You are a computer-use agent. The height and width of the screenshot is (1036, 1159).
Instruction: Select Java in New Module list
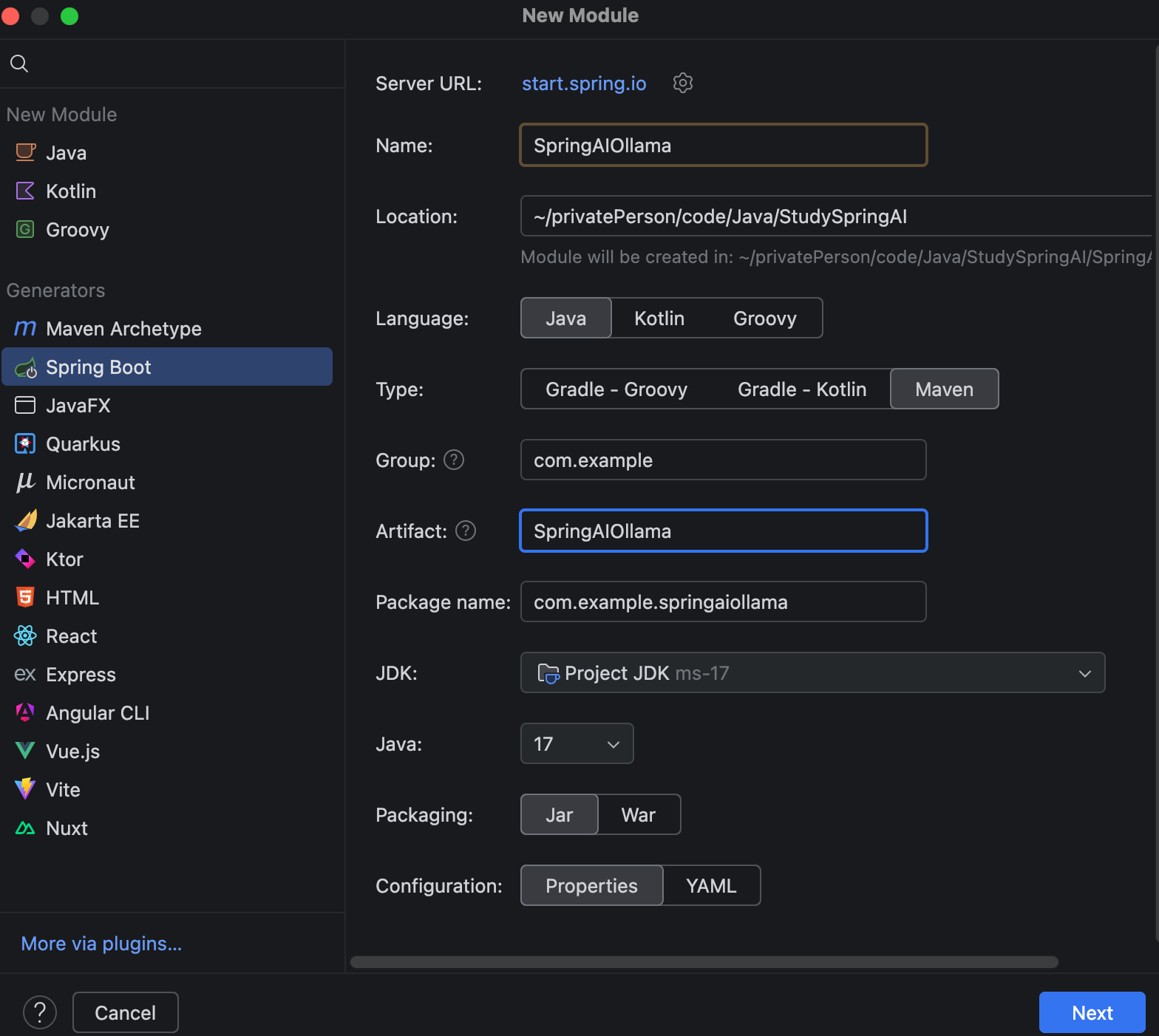click(x=167, y=152)
